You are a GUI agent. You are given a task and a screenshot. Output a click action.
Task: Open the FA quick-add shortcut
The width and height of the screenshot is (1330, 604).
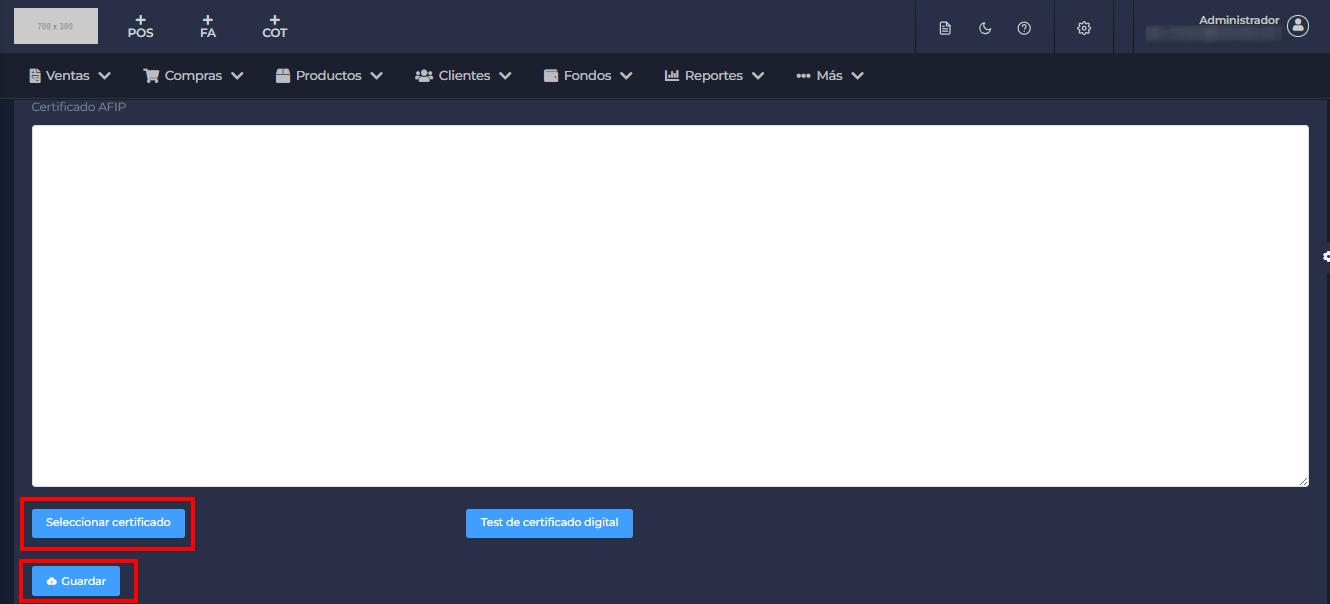click(207, 26)
